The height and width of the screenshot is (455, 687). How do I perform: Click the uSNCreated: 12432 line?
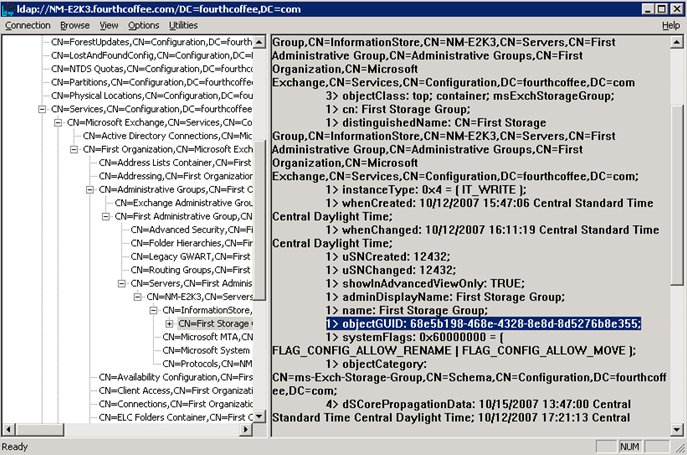tap(388, 257)
